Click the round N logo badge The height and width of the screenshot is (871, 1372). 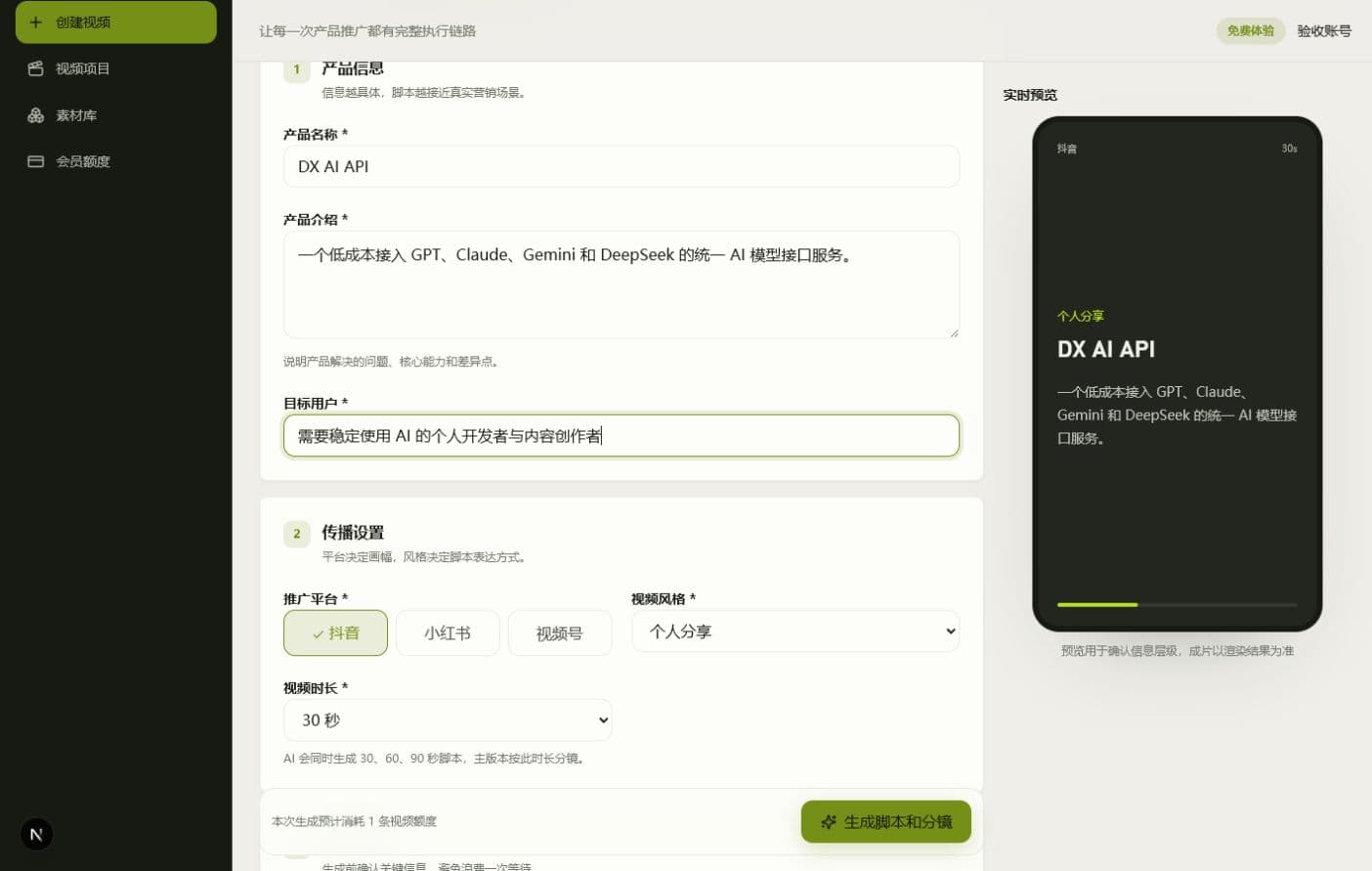tap(36, 835)
